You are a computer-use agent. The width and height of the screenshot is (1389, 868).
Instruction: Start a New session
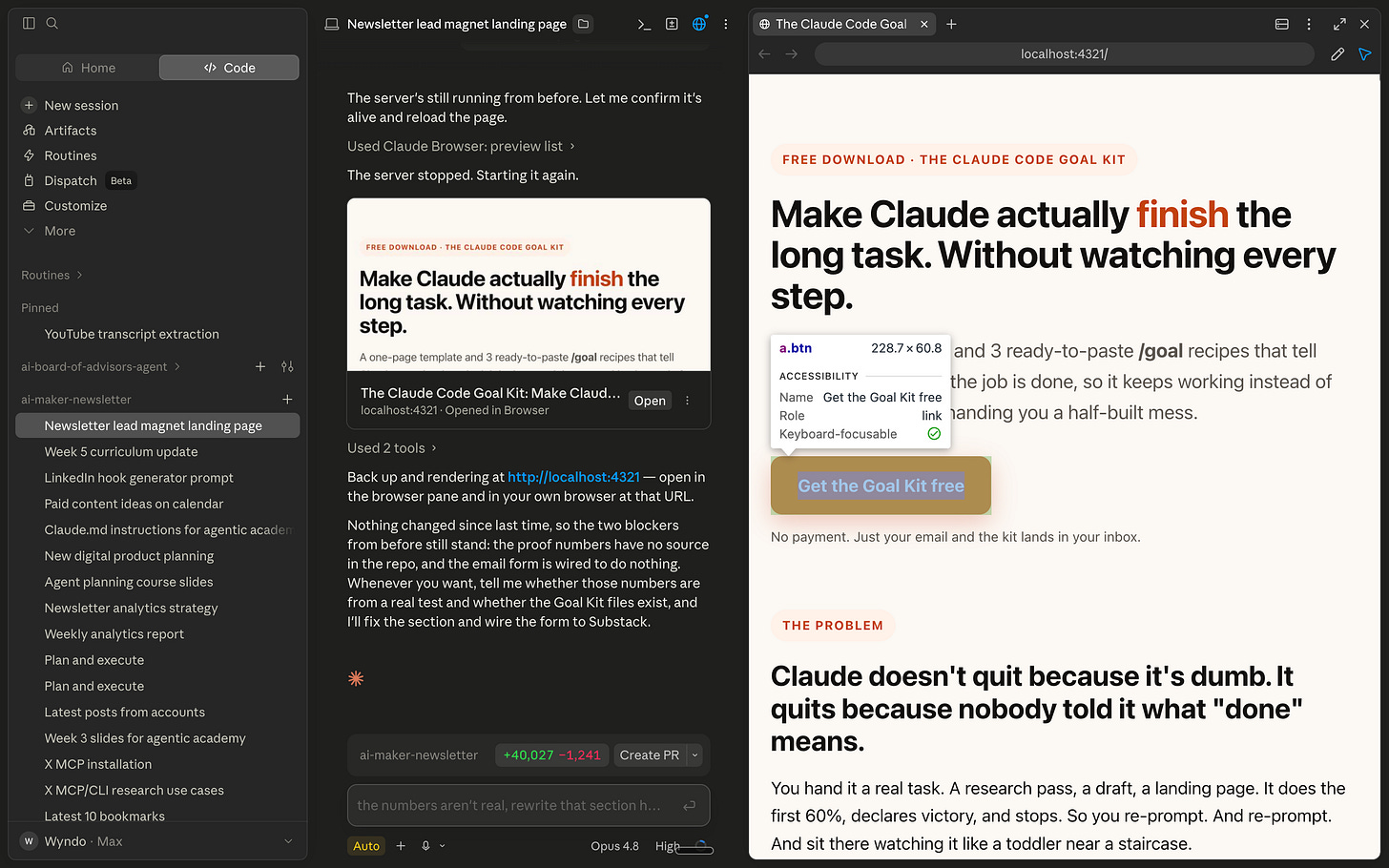tap(81, 106)
